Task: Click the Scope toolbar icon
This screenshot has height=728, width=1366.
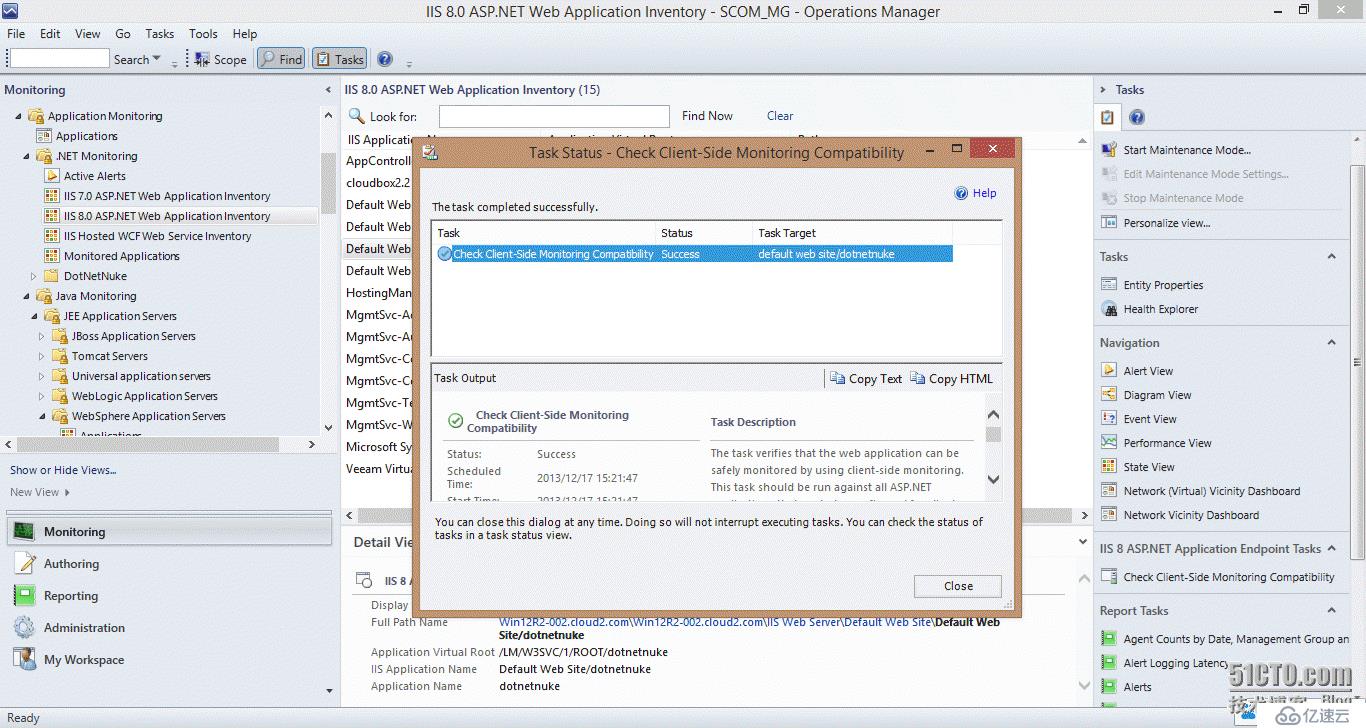Action: click(x=203, y=60)
